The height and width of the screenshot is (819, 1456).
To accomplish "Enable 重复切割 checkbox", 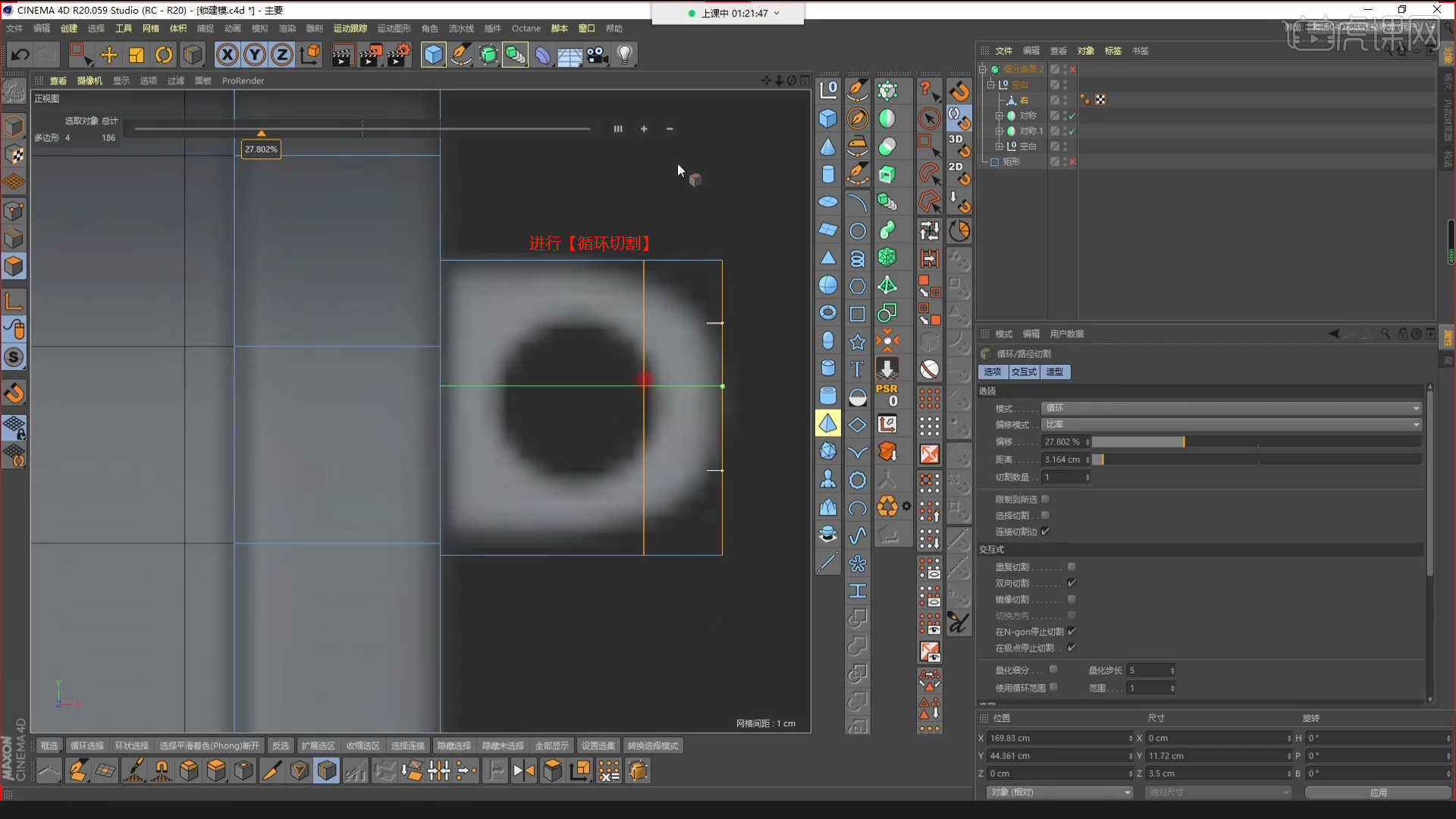I will (x=1072, y=566).
